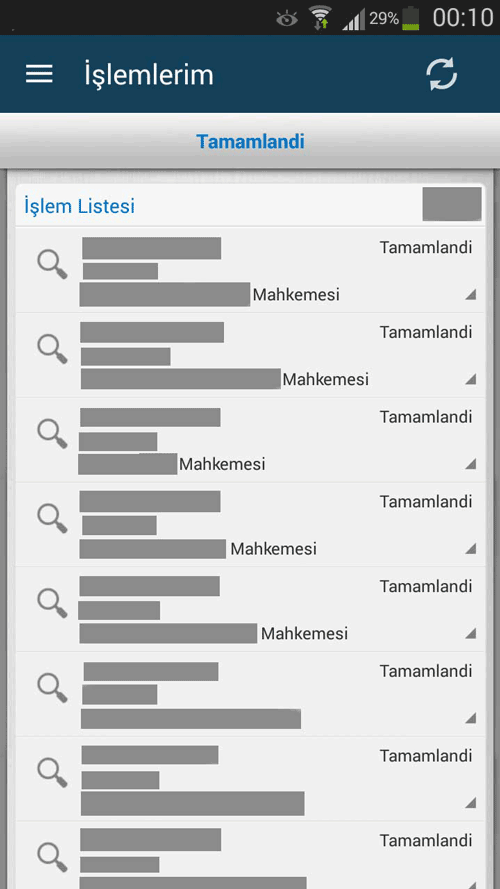Viewport: 500px width, 889px height.
Task: Click magnifier icon of sixth list entry
Action: click(x=52, y=688)
